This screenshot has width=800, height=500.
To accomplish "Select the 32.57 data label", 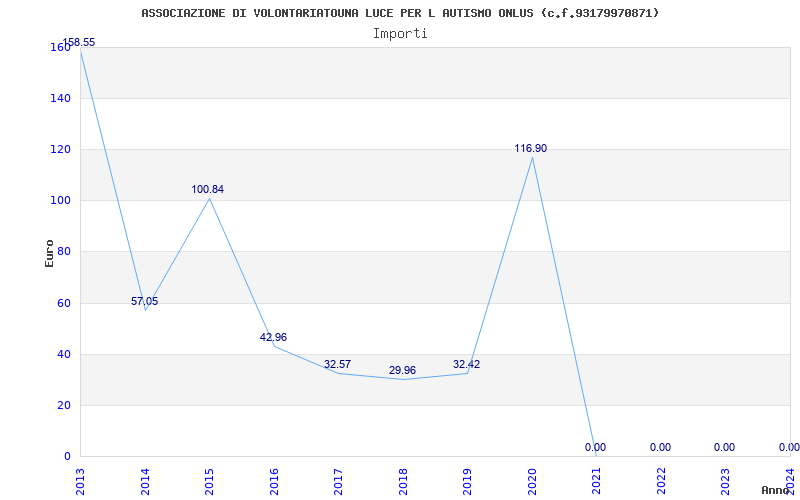I will [x=337, y=364].
